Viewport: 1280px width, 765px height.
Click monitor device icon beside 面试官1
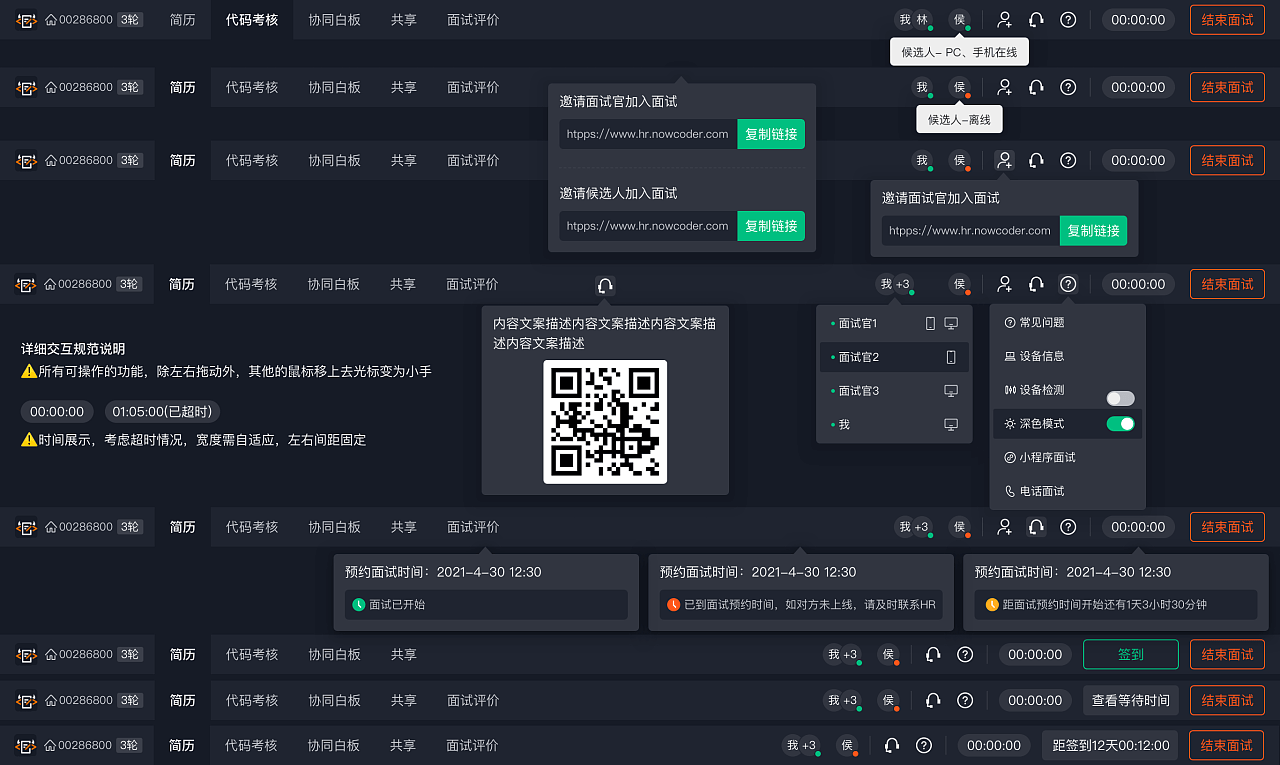951,323
